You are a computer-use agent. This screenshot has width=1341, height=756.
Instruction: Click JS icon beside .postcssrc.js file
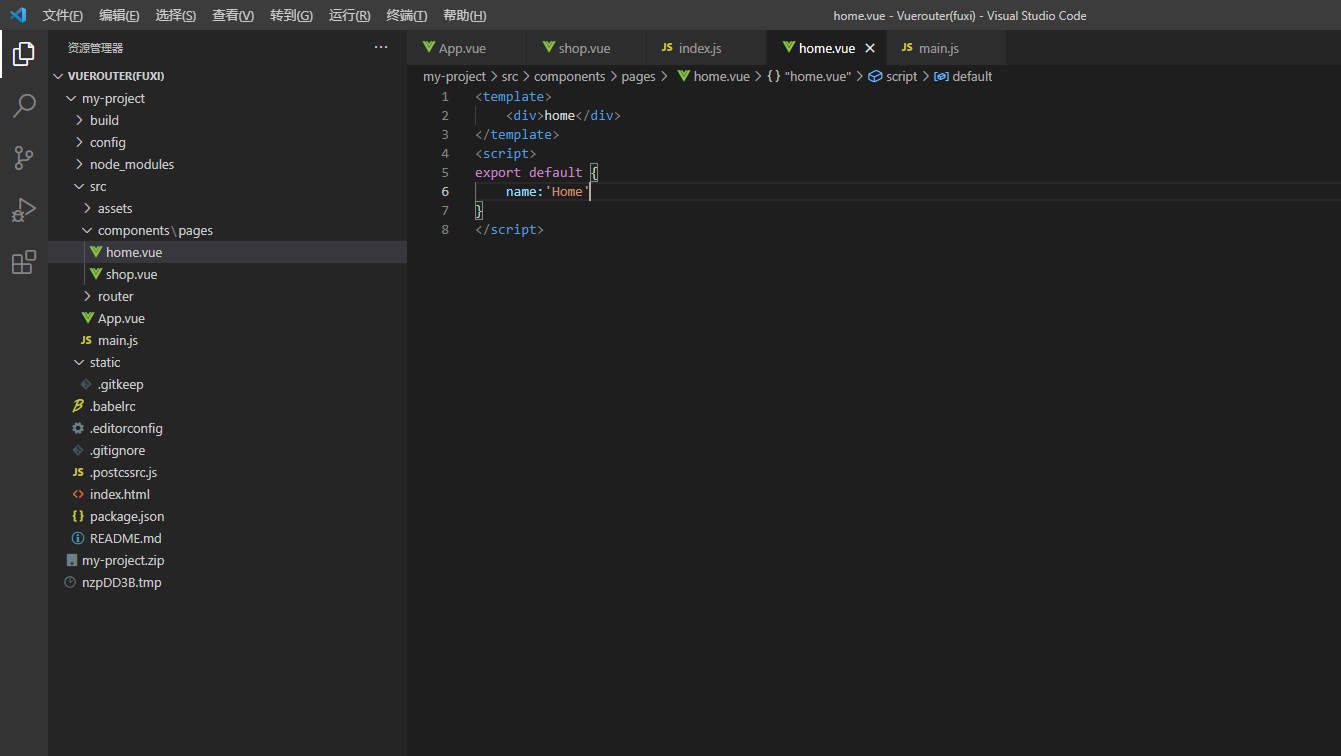pyautogui.click(x=78, y=472)
